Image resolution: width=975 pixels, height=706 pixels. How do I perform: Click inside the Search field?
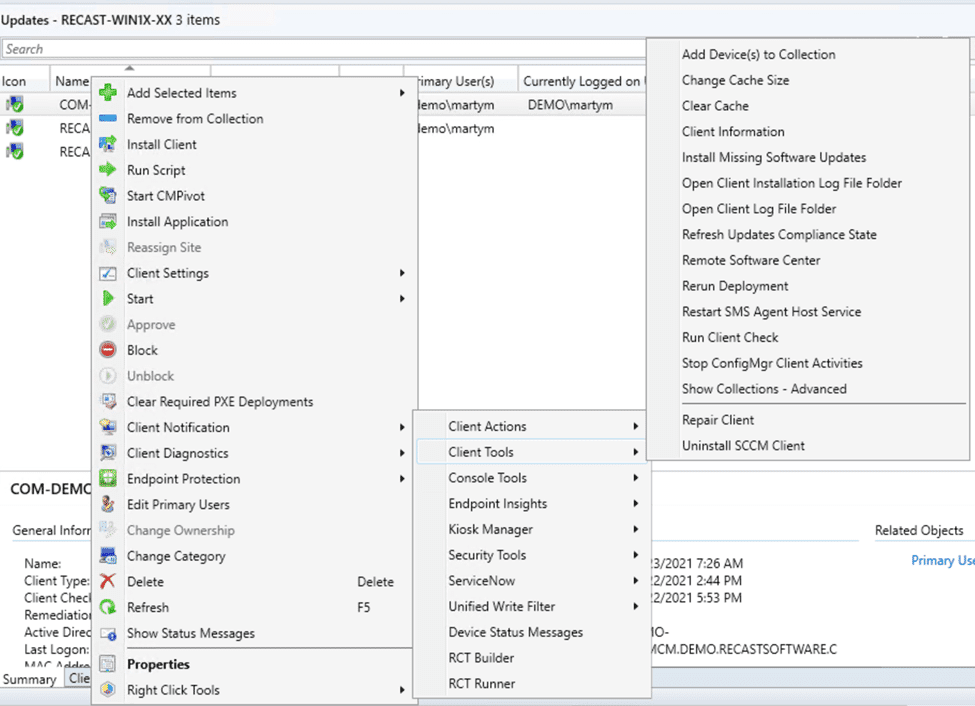[300, 48]
